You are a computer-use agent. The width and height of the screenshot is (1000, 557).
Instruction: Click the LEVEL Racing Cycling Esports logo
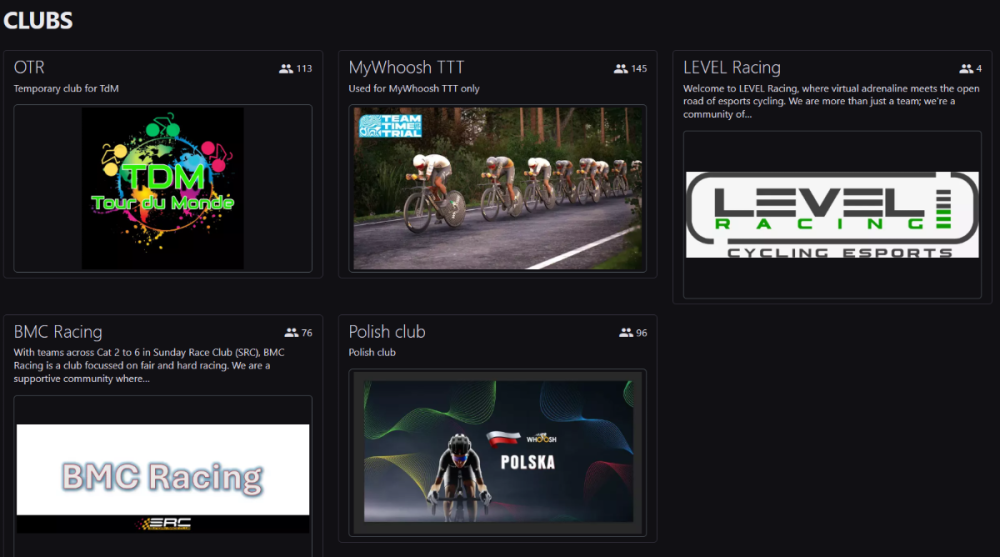coord(831,214)
